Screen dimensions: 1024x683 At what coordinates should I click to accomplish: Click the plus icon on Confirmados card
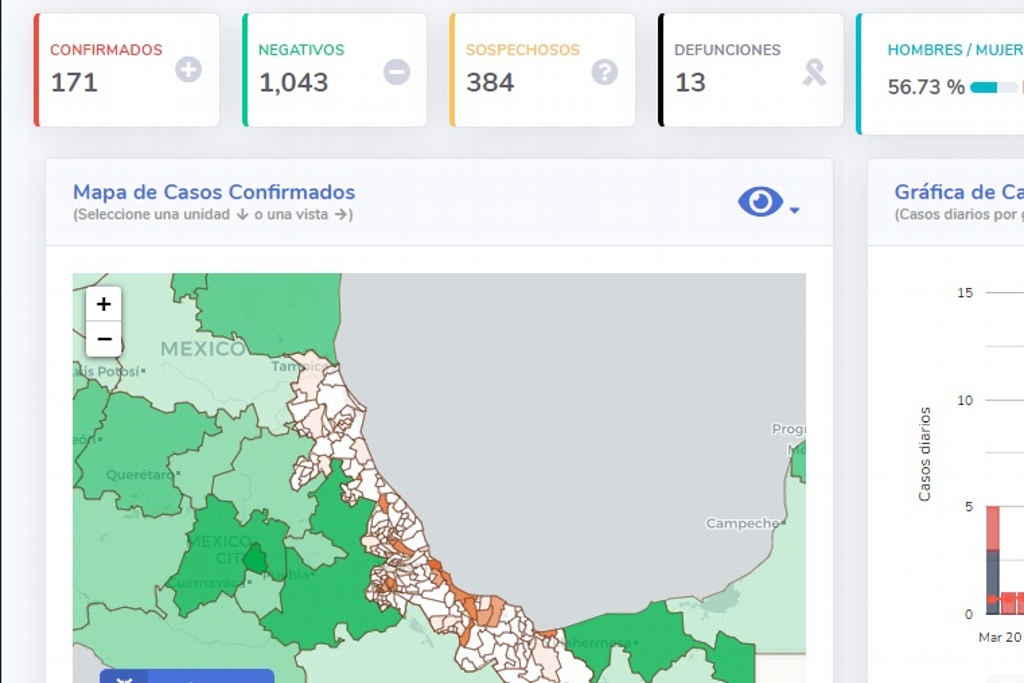click(x=188, y=70)
